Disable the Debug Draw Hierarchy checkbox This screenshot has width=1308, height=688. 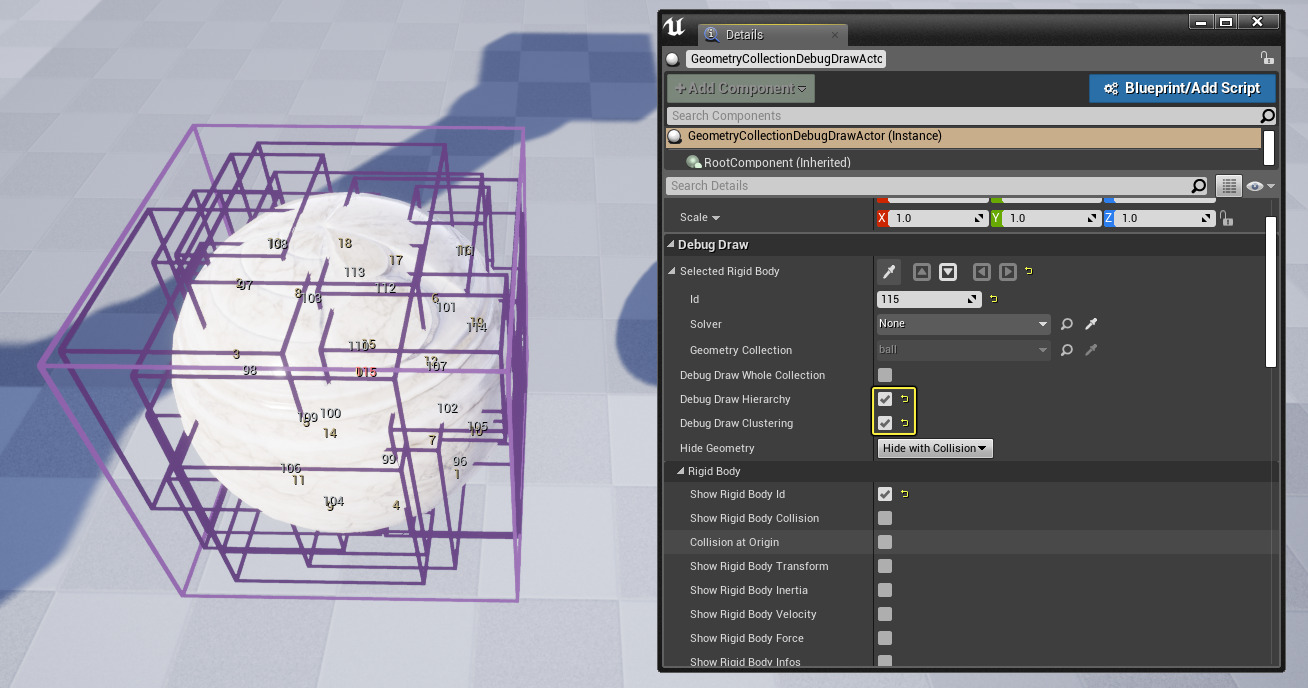point(884,398)
